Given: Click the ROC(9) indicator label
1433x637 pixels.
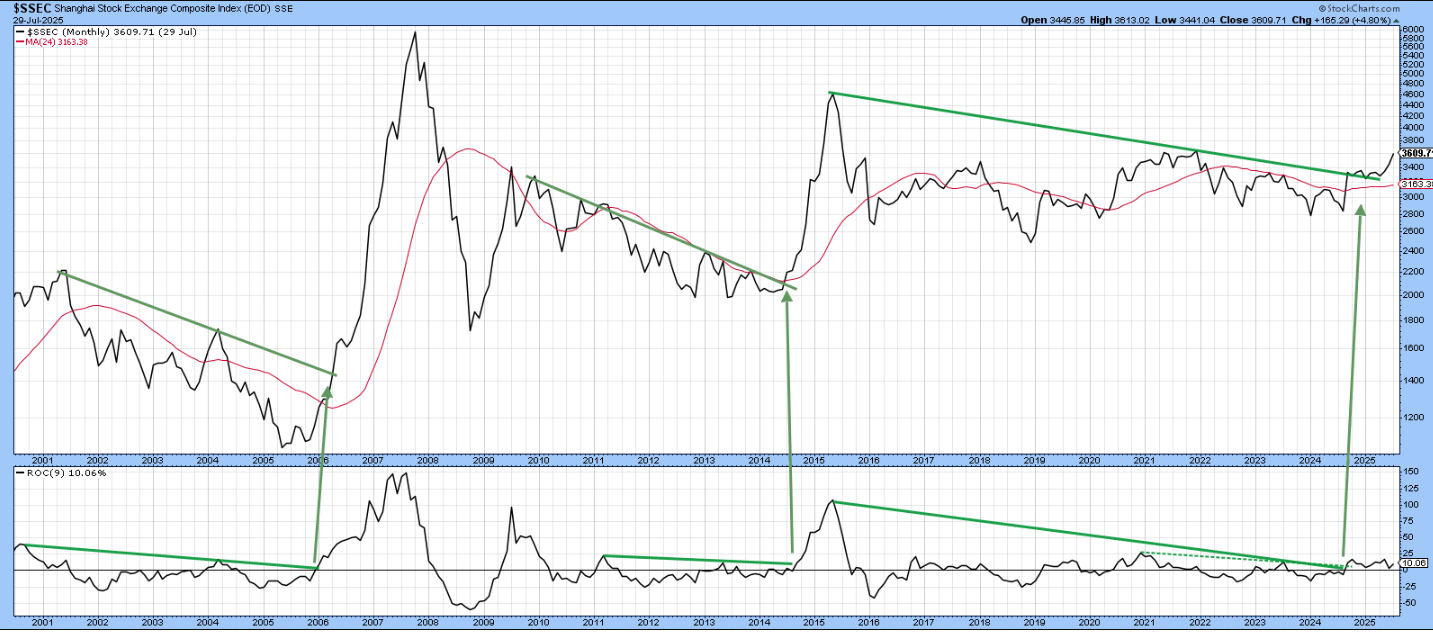Looking at the screenshot, I should 46,472.
